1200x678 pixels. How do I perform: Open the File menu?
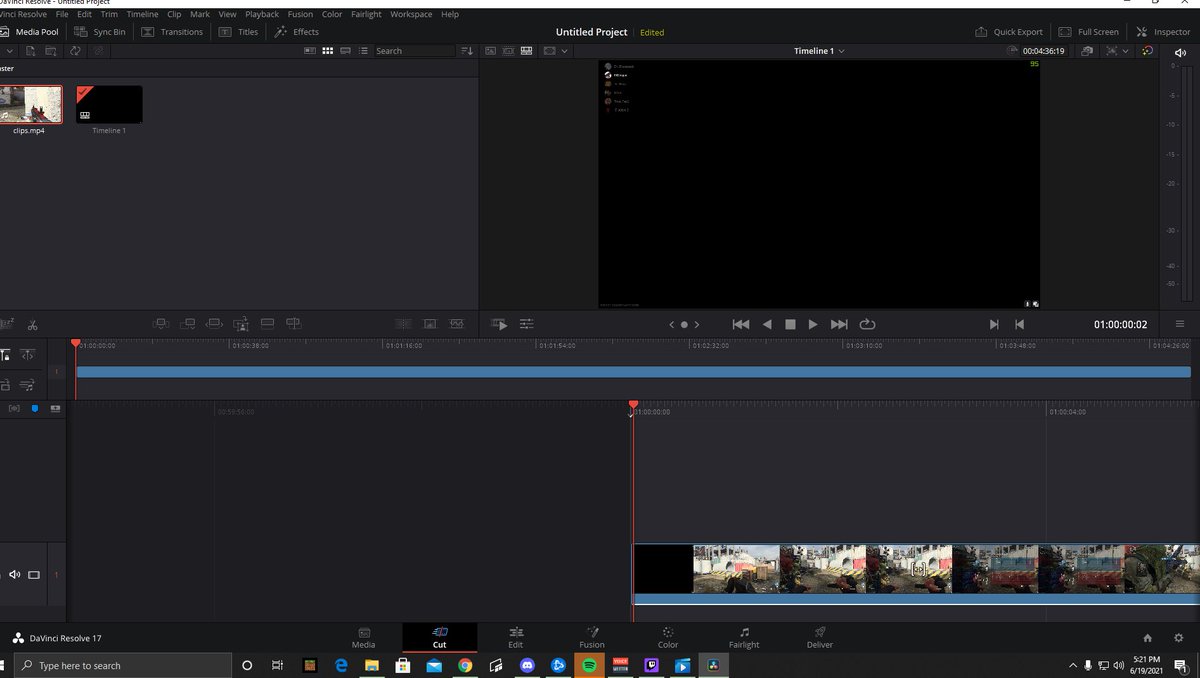point(62,14)
